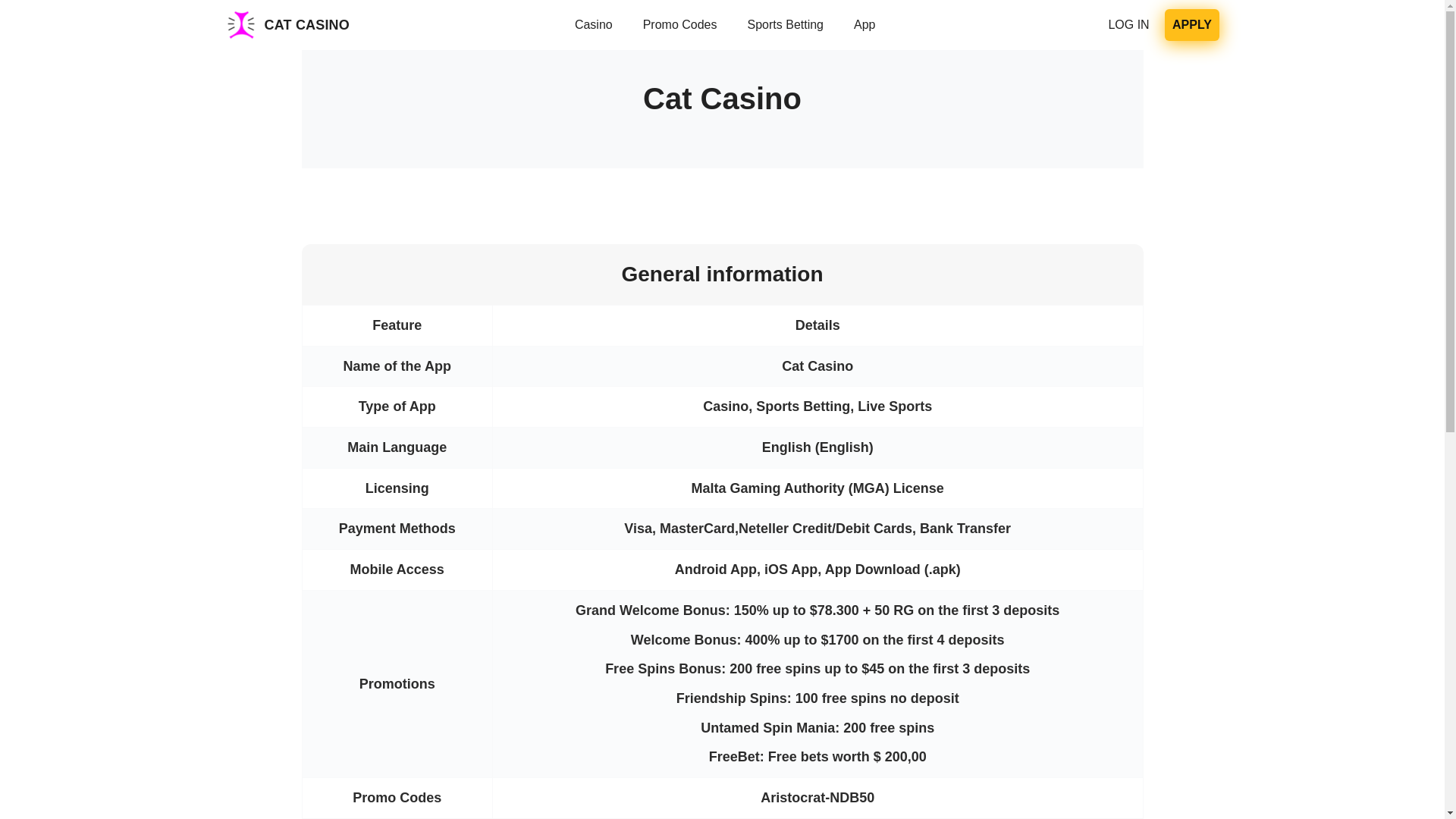Viewport: 1456px width, 819px height.
Task: Click the Cat Casino page heading
Action: 721,99
